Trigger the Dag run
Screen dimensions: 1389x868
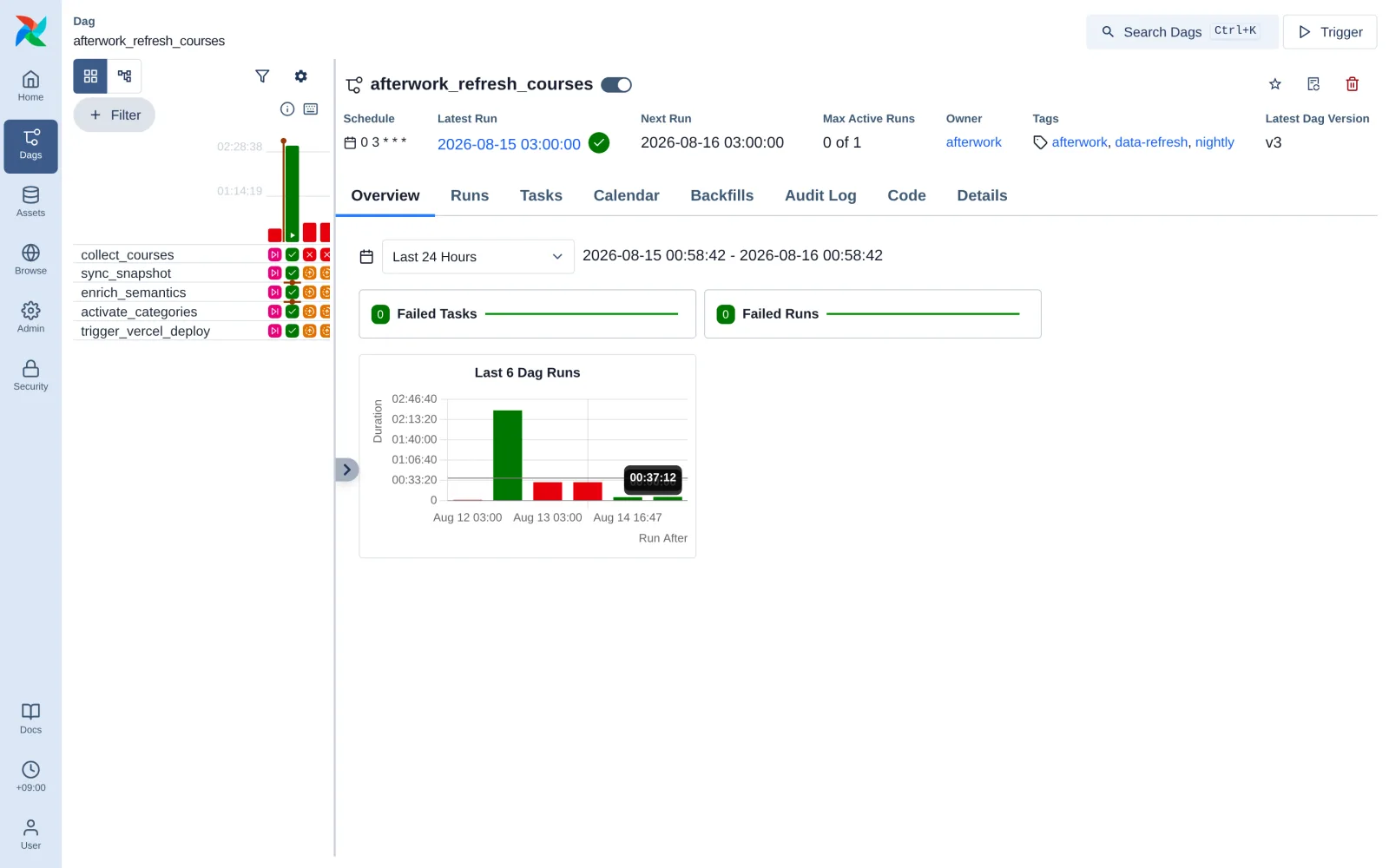1330,32
